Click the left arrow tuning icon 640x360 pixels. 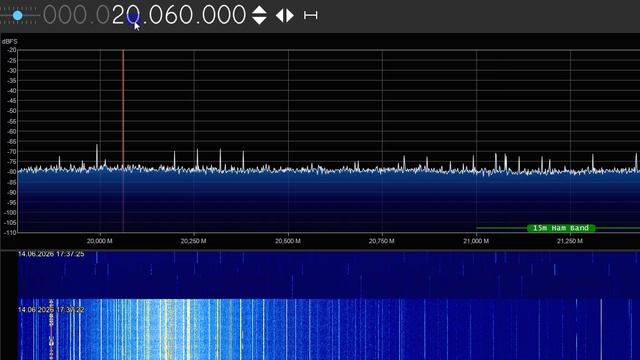[280, 16]
